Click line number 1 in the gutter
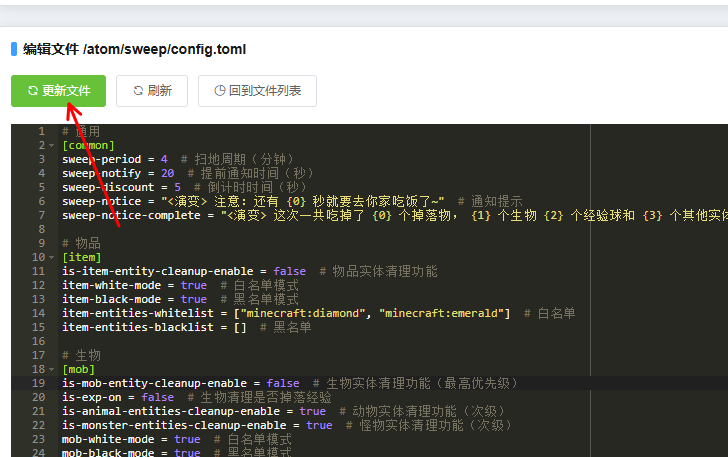Screen dimensions: 728x457 [x=40, y=131]
